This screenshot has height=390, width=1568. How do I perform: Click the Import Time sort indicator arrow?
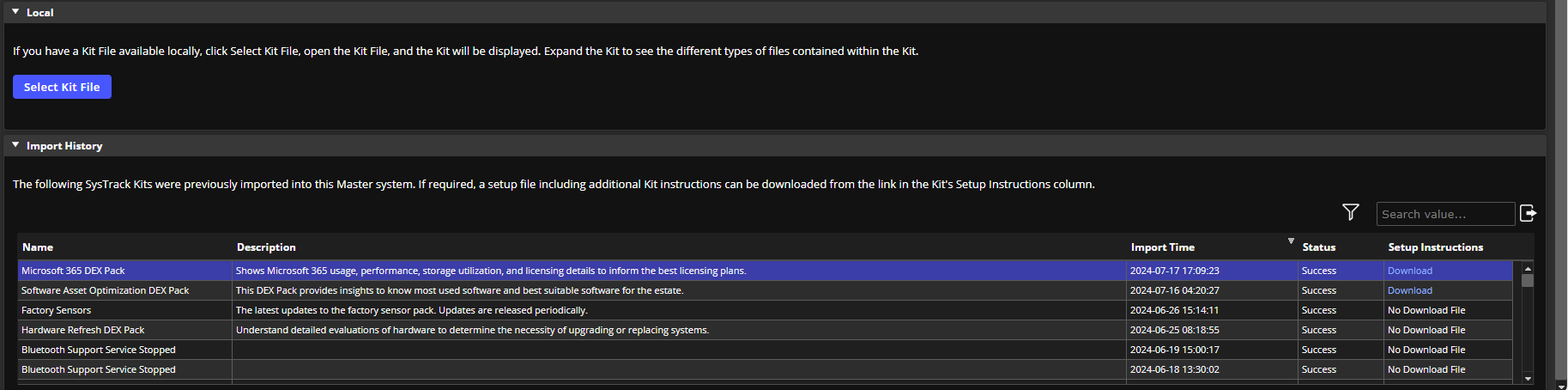tap(1291, 241)
